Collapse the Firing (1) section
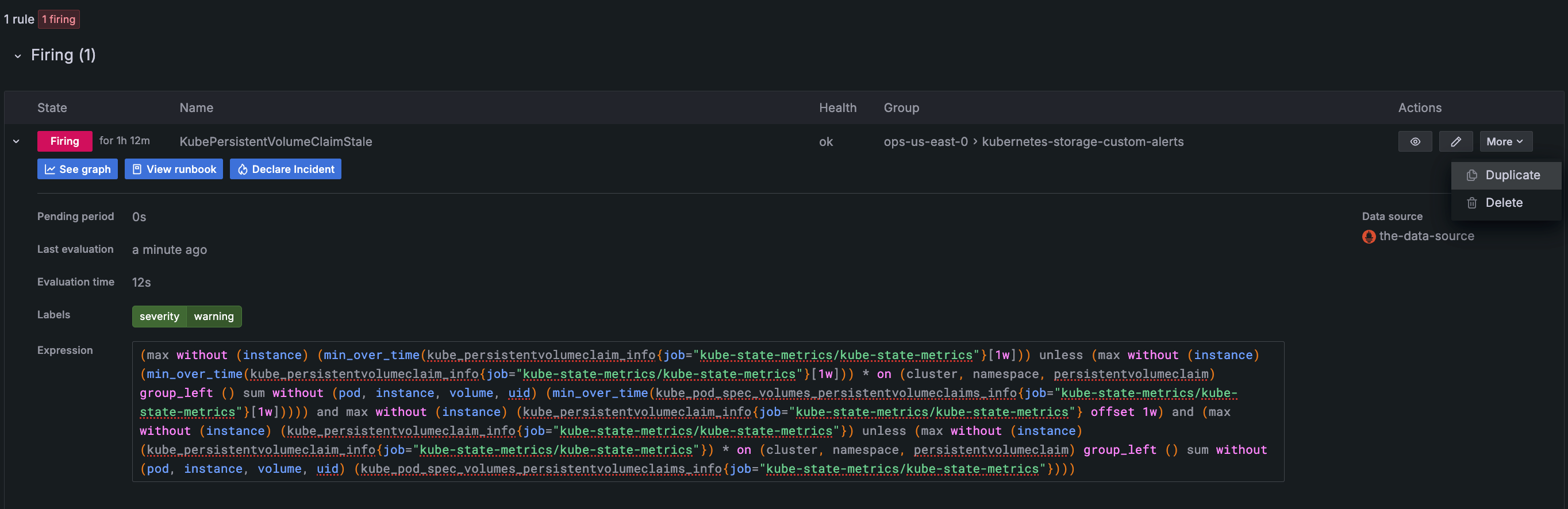Image resolution: width=1568 pixels, height=509 pixels. pos(18,56)
